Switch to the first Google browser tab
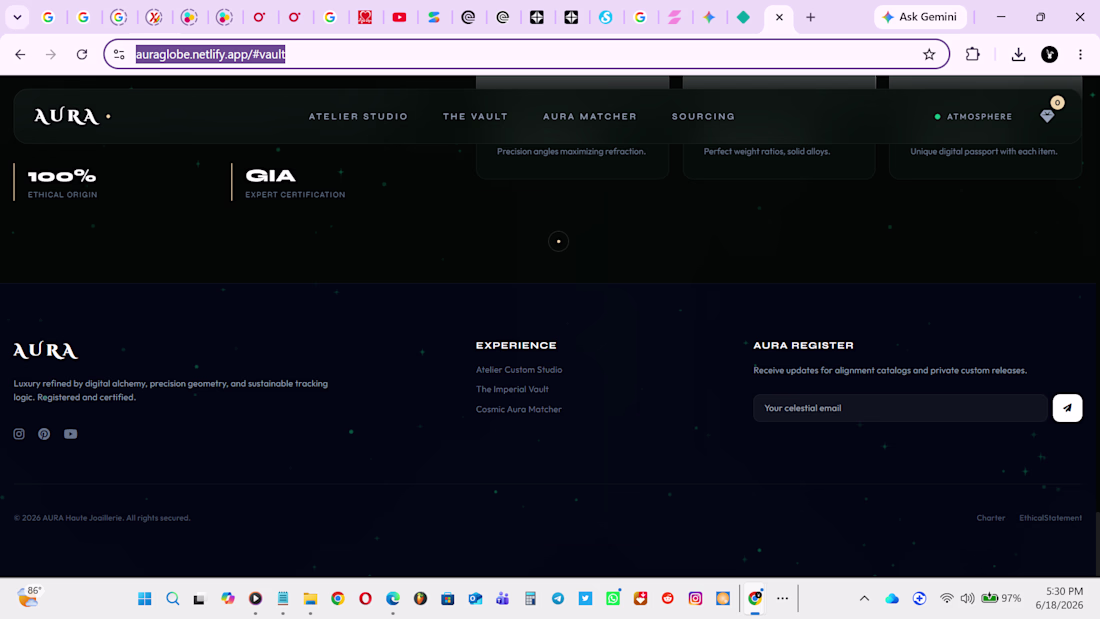 (48, 17)
